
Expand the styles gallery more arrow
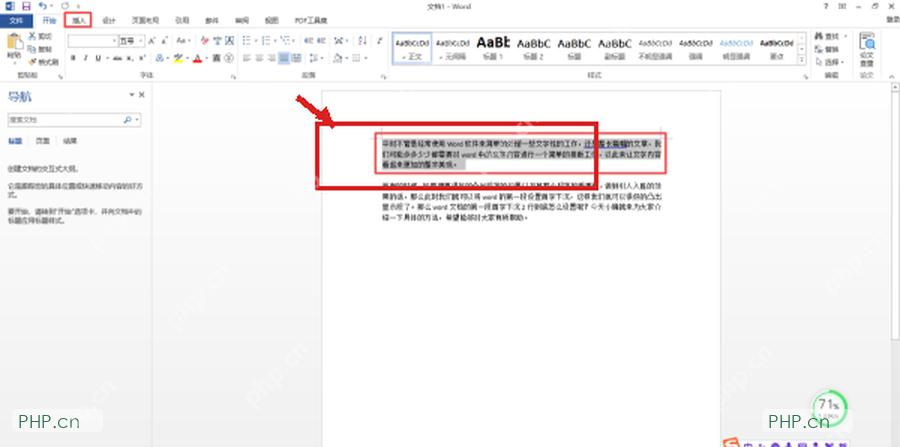(801, 60)
